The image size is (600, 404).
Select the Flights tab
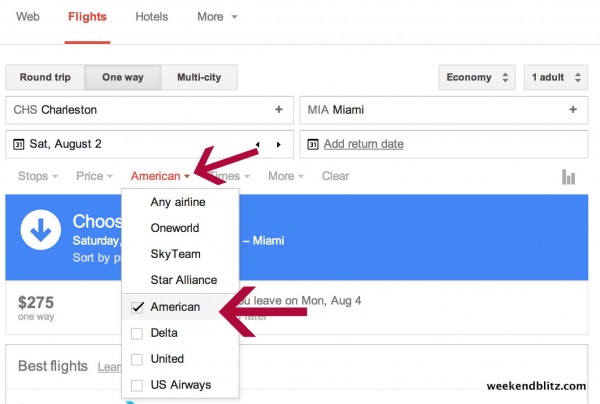(x=87, y=17)
